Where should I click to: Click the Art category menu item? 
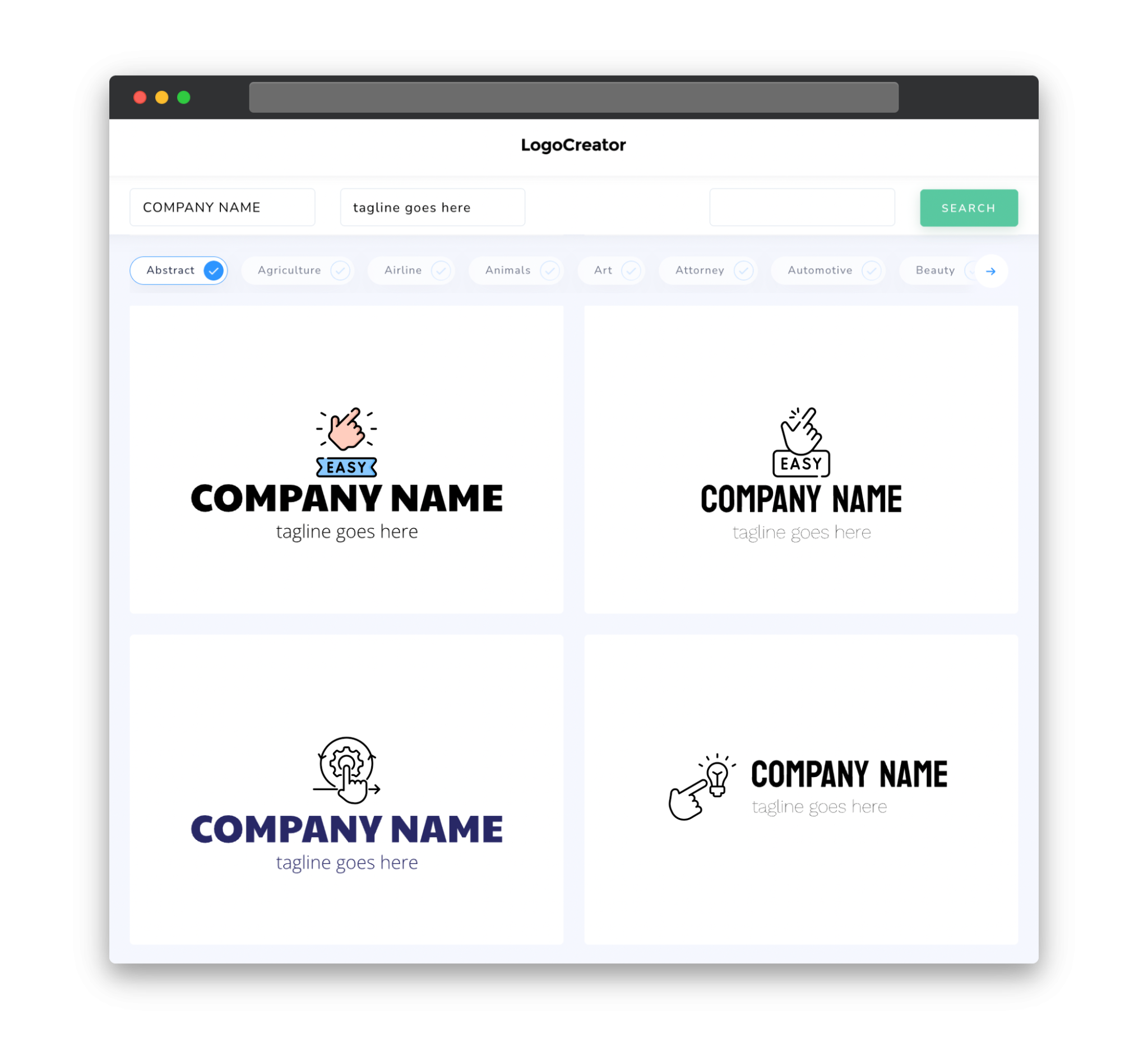[612, 270]
